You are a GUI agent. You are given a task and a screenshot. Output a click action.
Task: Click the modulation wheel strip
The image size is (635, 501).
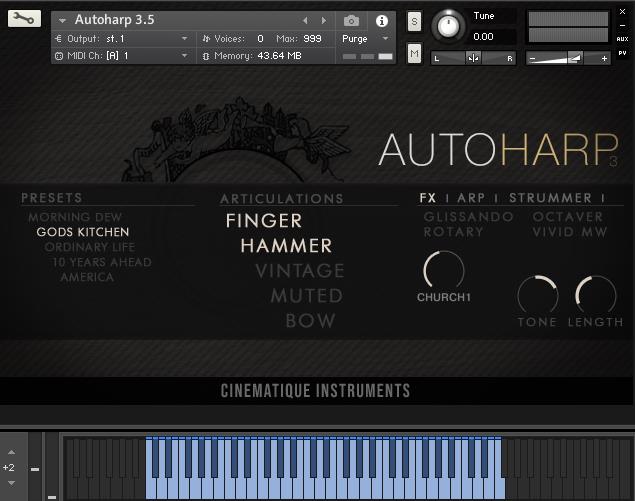point(52,467)
